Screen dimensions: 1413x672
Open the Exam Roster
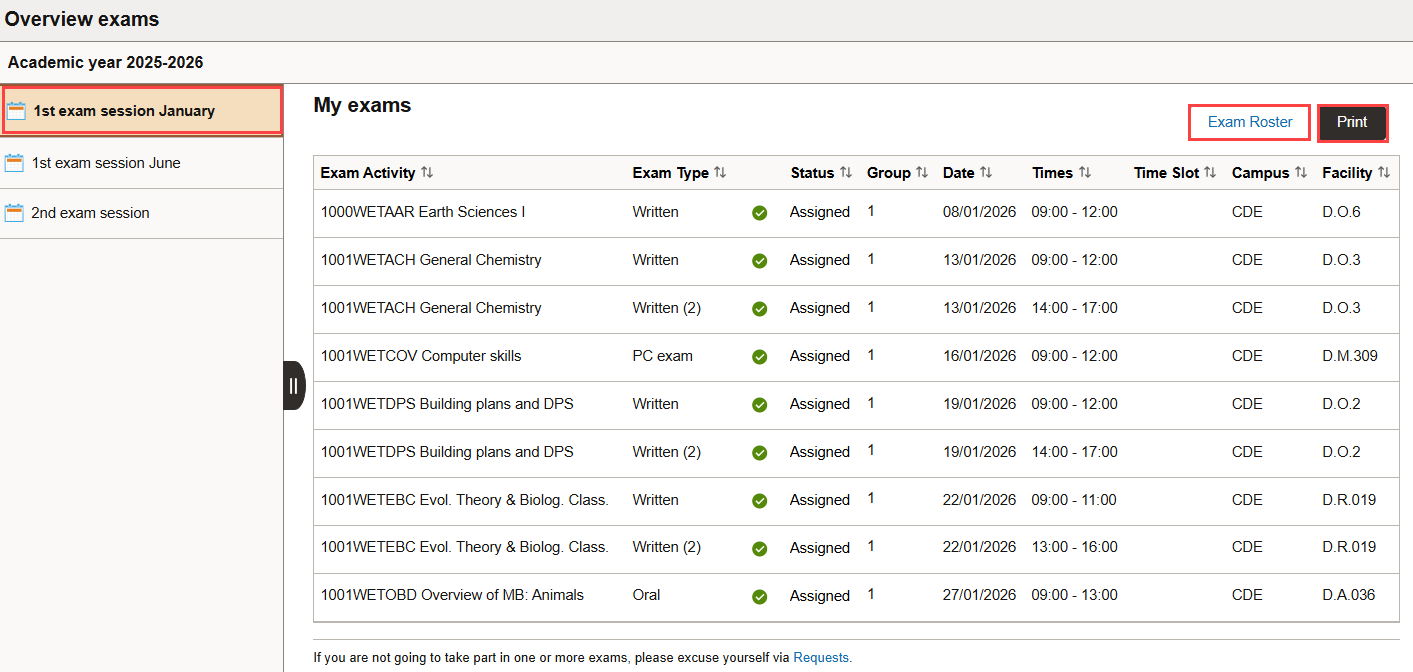[1249, 122]
